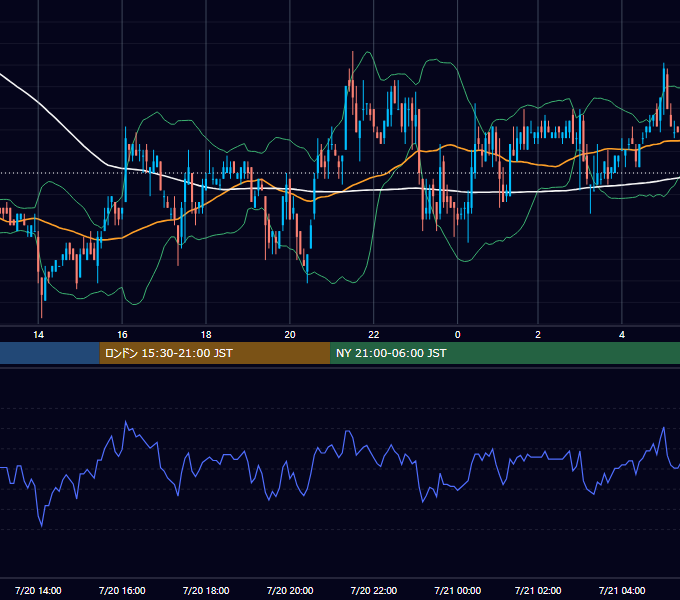
Task: Click the 4 hour tick label
Action: pos(621,334)
